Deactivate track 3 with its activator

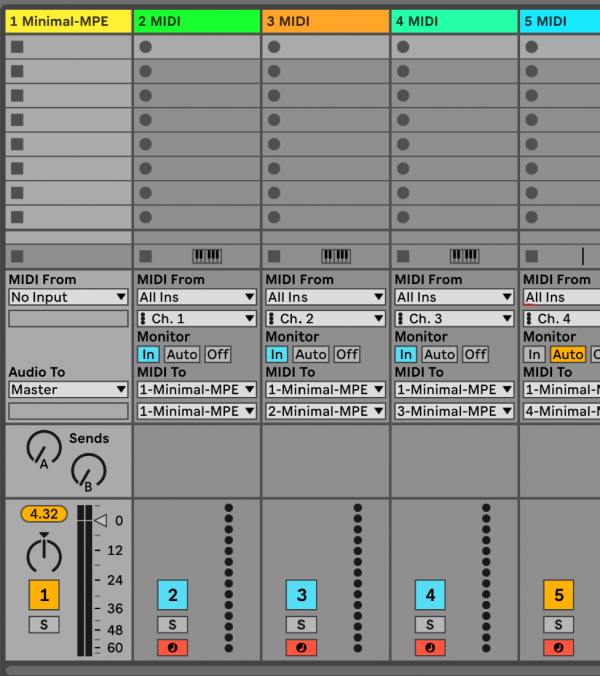point(301,596)
